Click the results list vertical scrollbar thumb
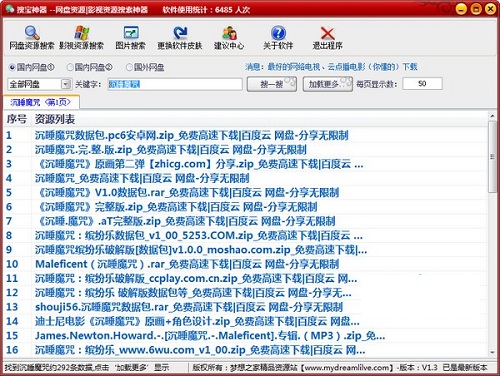This screenshot has width=500, height=376. click(492, 157)
